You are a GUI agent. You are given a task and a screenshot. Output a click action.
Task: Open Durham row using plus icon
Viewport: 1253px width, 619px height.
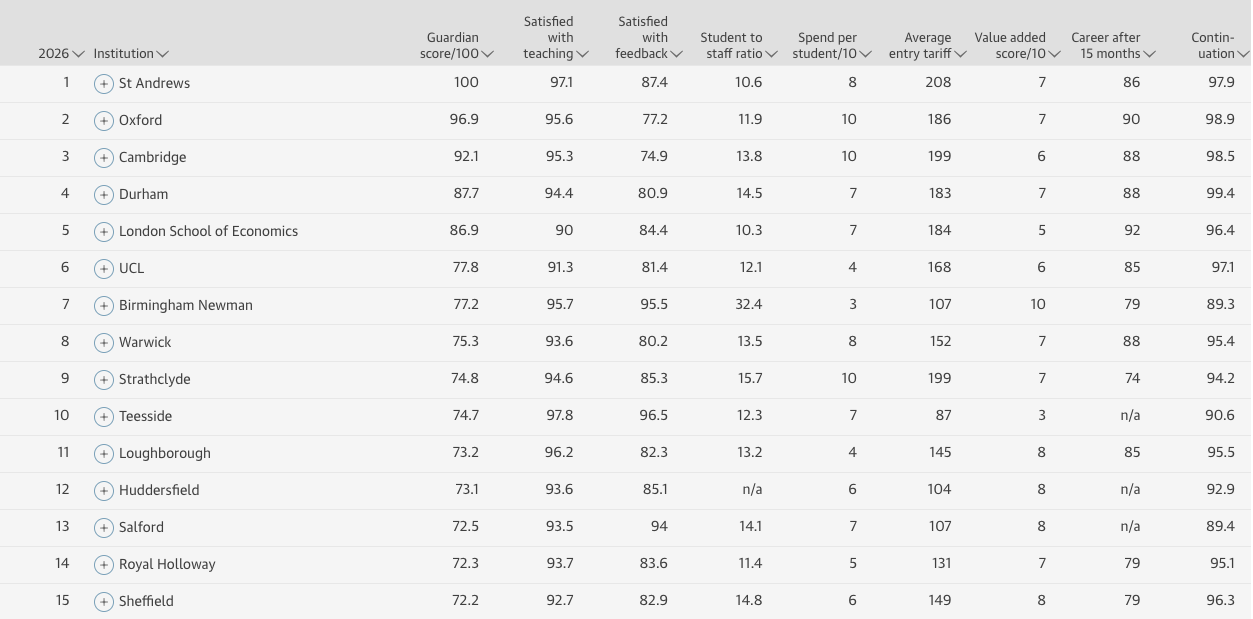pos(104,195)
